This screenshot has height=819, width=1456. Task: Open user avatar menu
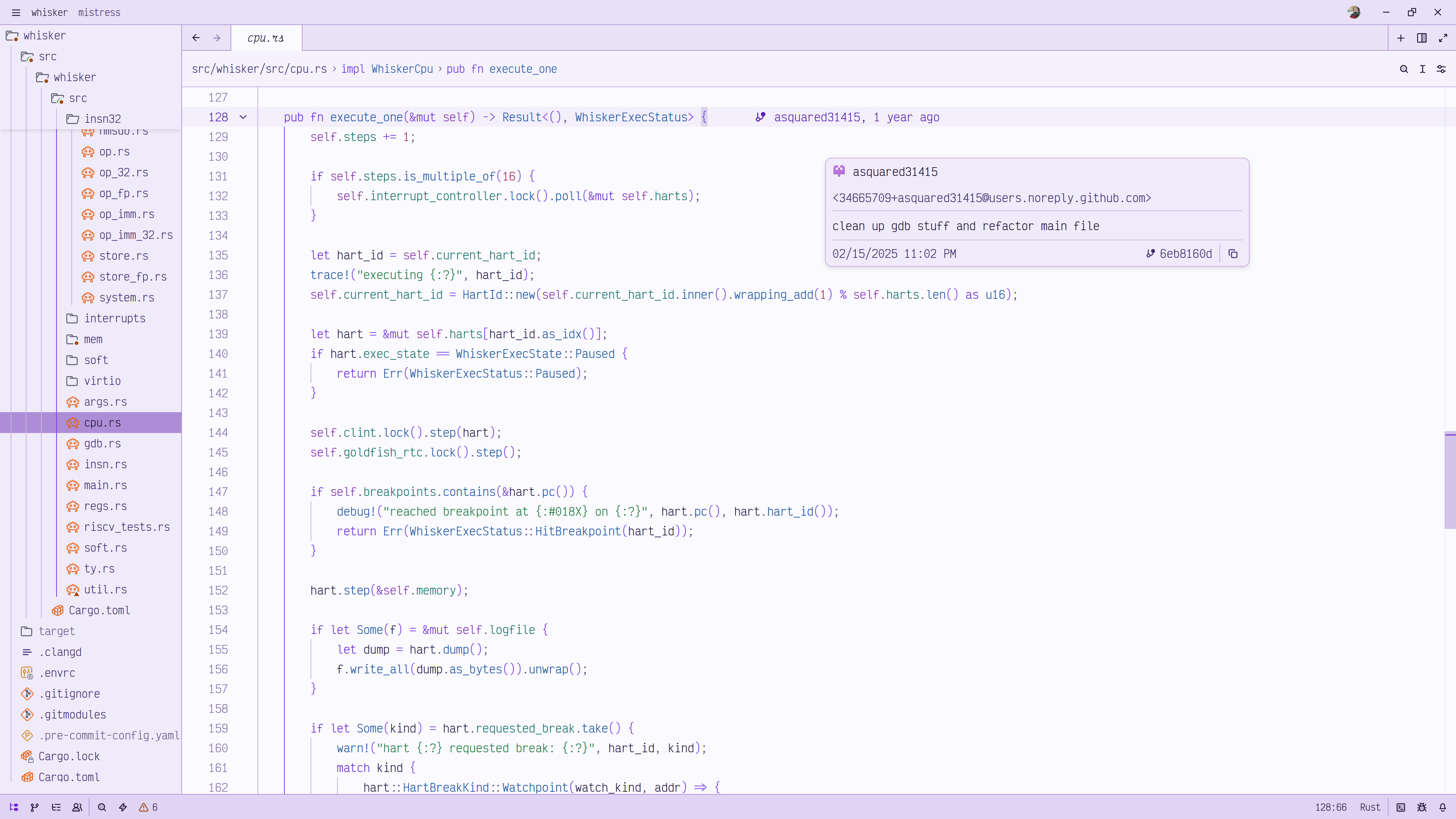coord(1354,13)
